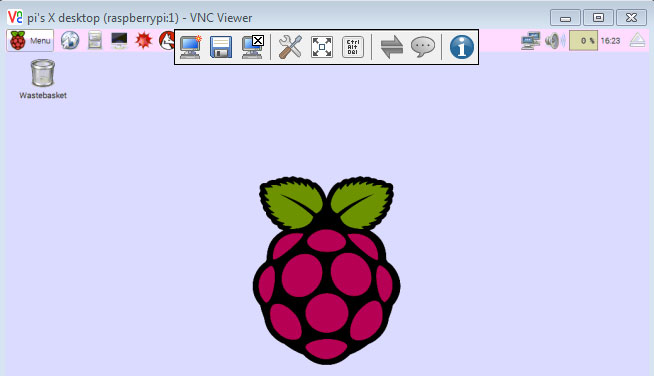Screen dimensions: 654x376
Task: Open the terminal monitor icon
Action: [119, 40]
